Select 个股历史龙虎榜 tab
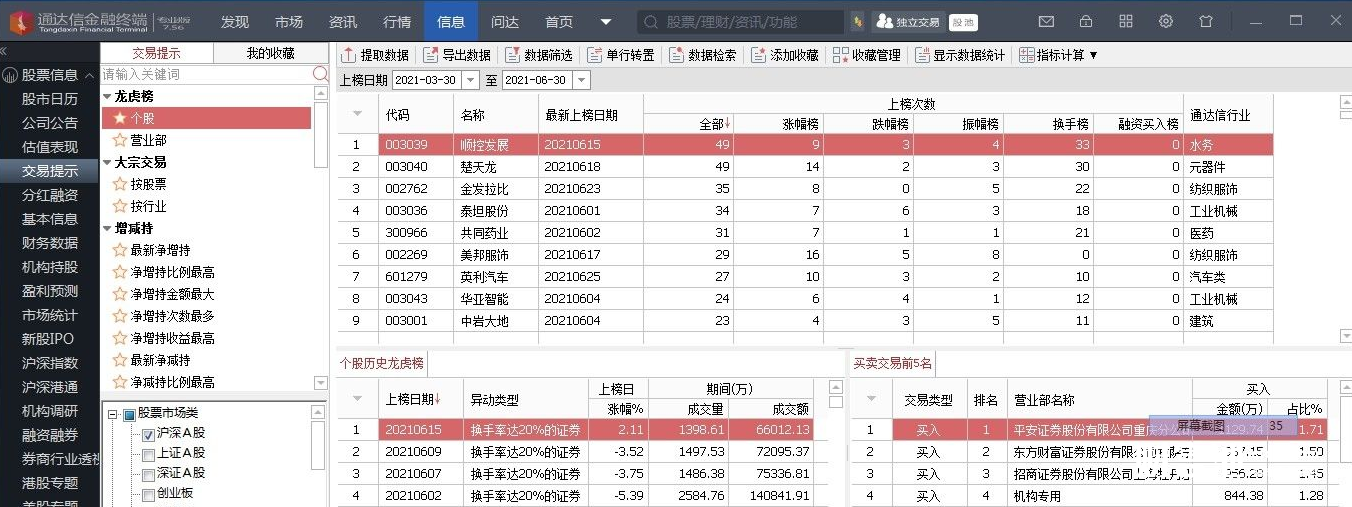Screen dimensions: 1352x507 pyautogui.click(x=382, y=363)
